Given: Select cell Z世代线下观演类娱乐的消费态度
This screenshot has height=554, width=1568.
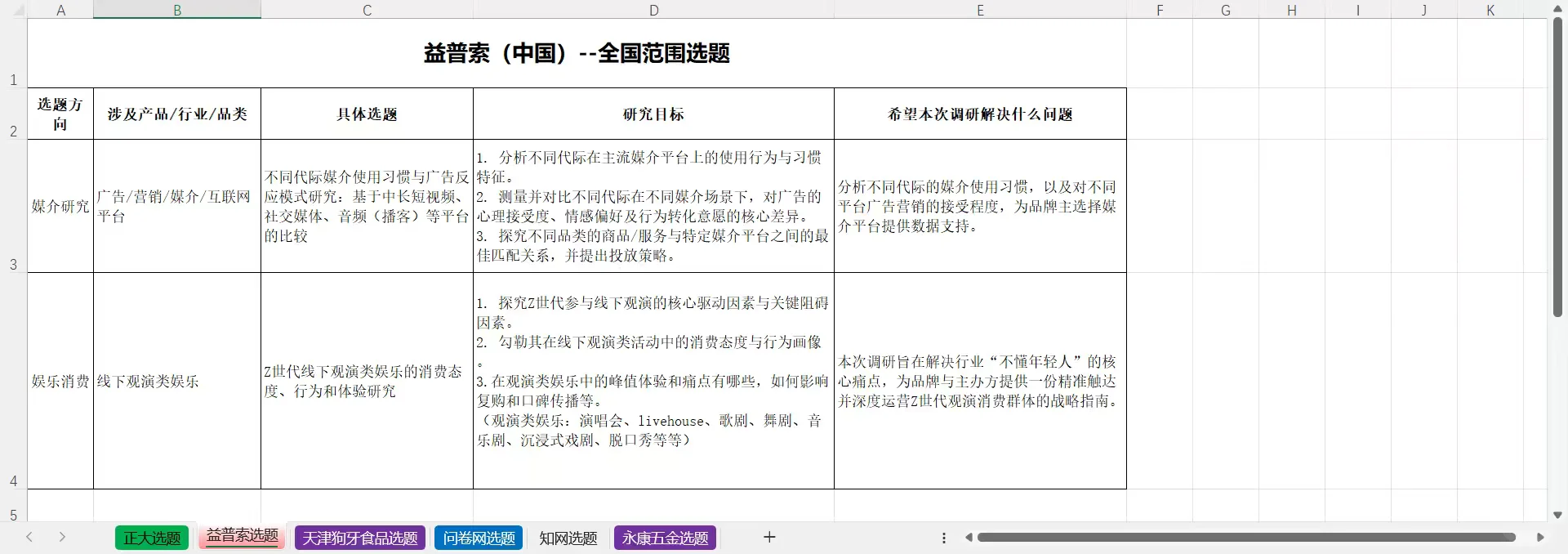Looking at the screenshot, I should point(367,381).
